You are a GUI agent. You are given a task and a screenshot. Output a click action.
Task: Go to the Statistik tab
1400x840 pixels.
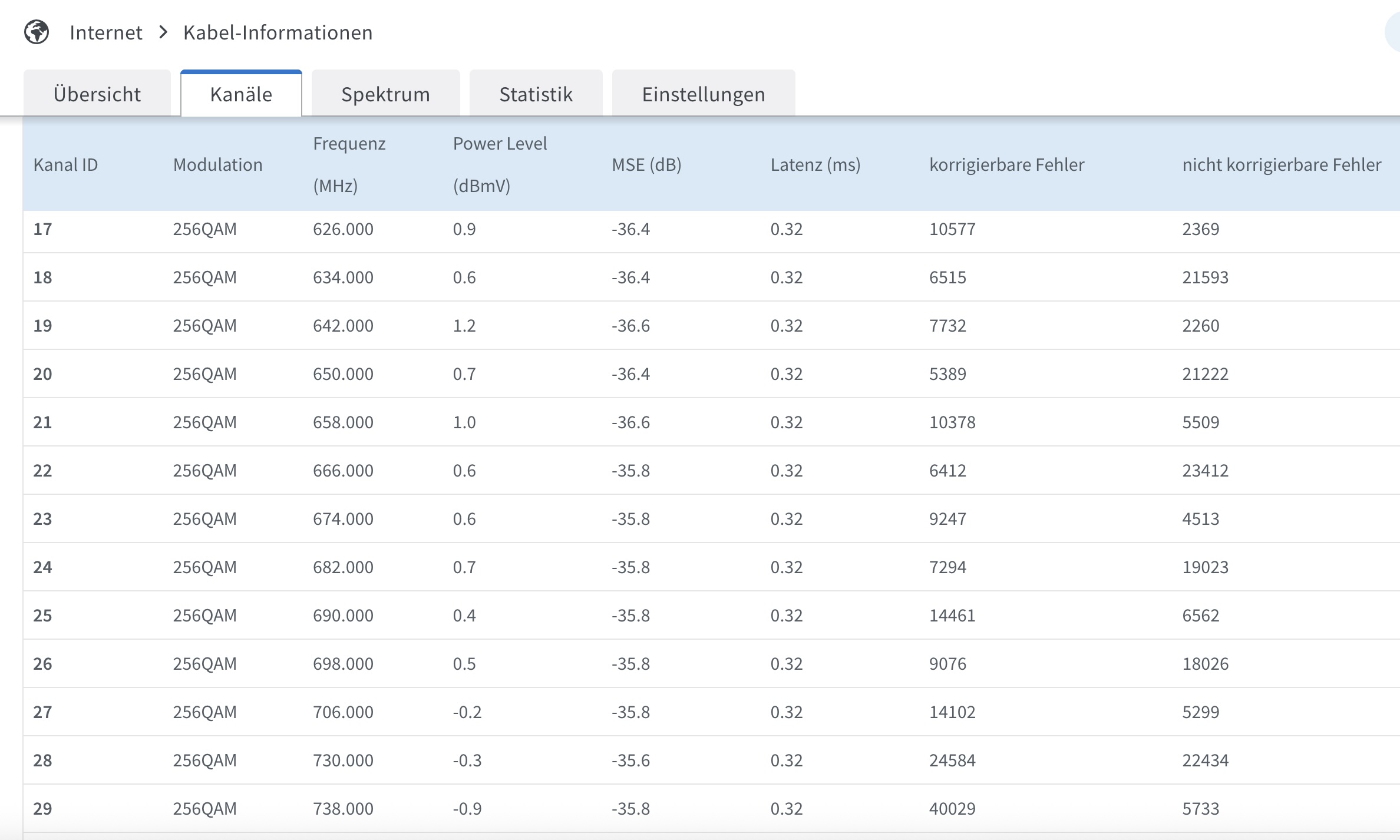click(536, 94)
